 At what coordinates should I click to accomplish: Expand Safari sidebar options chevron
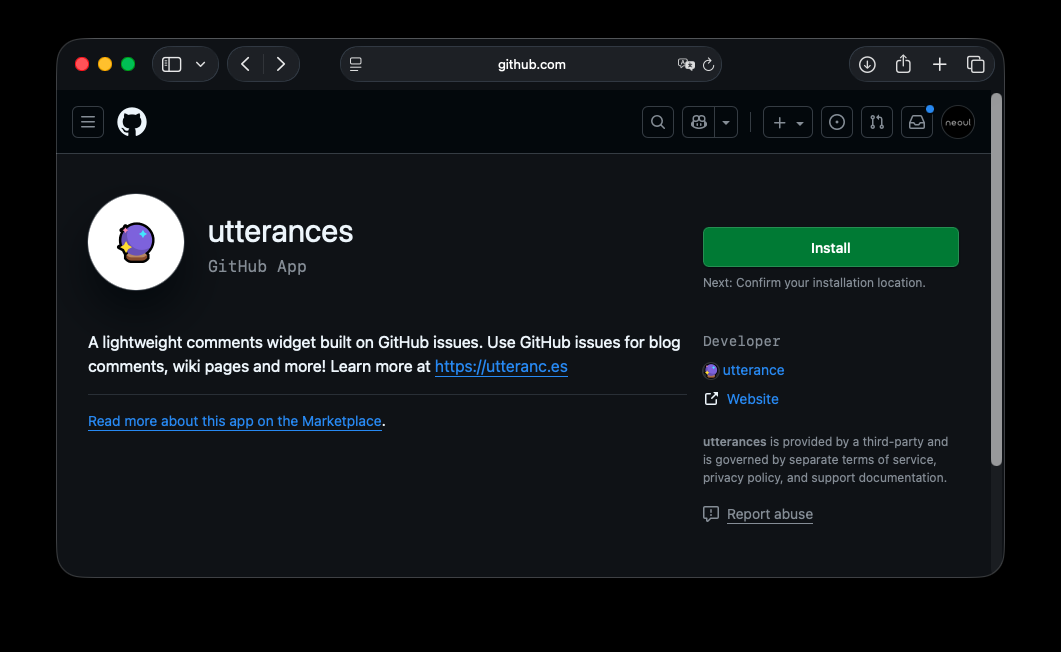pos(201,64)
